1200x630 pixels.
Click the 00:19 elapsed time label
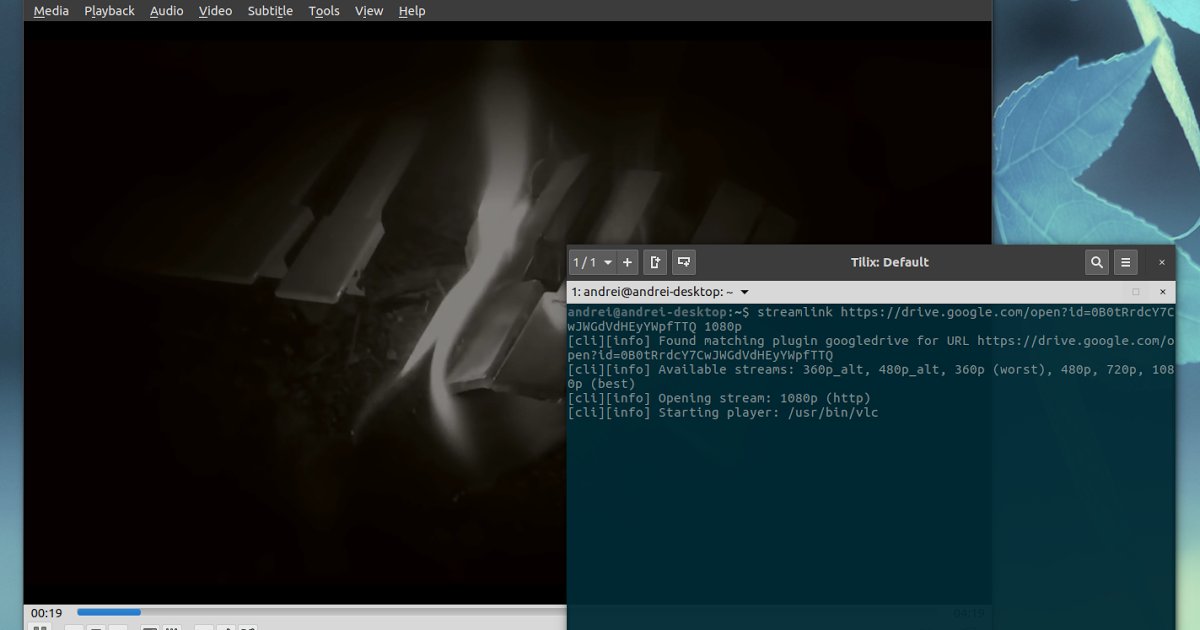point(46,613)
